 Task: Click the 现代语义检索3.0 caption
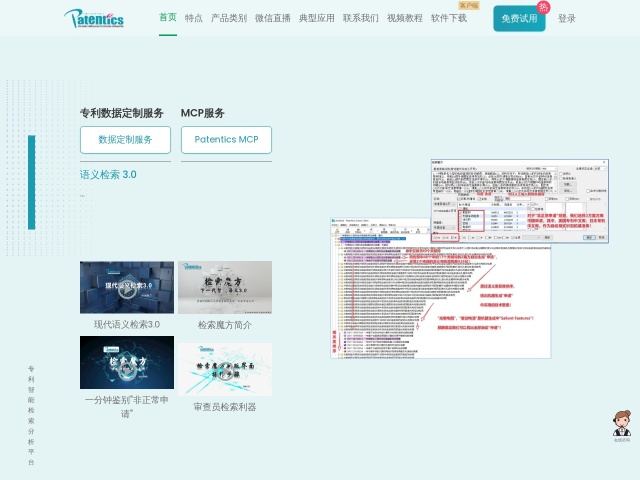point(127,324)
